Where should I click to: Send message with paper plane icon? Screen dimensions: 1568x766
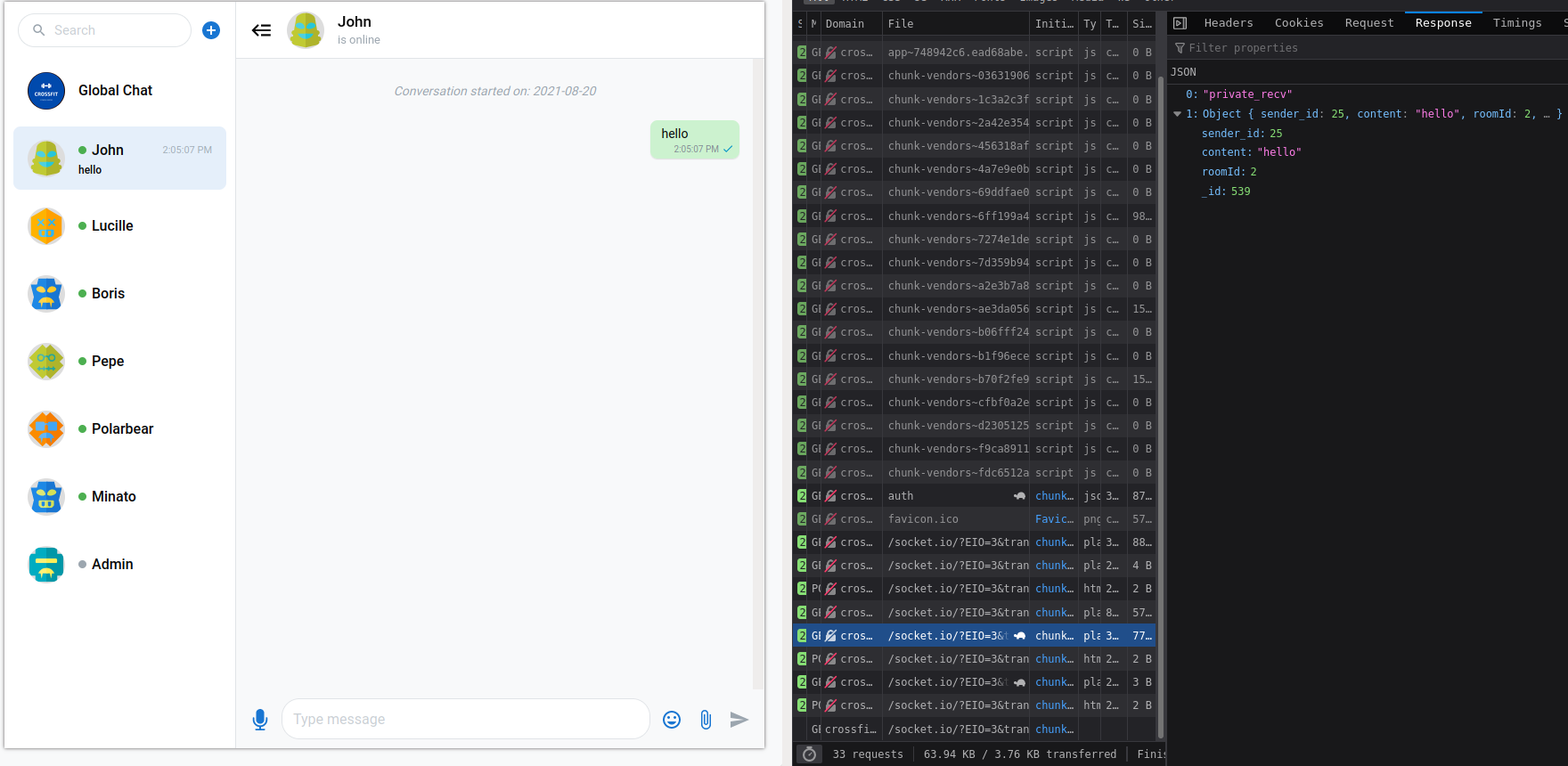coord(739,720)
